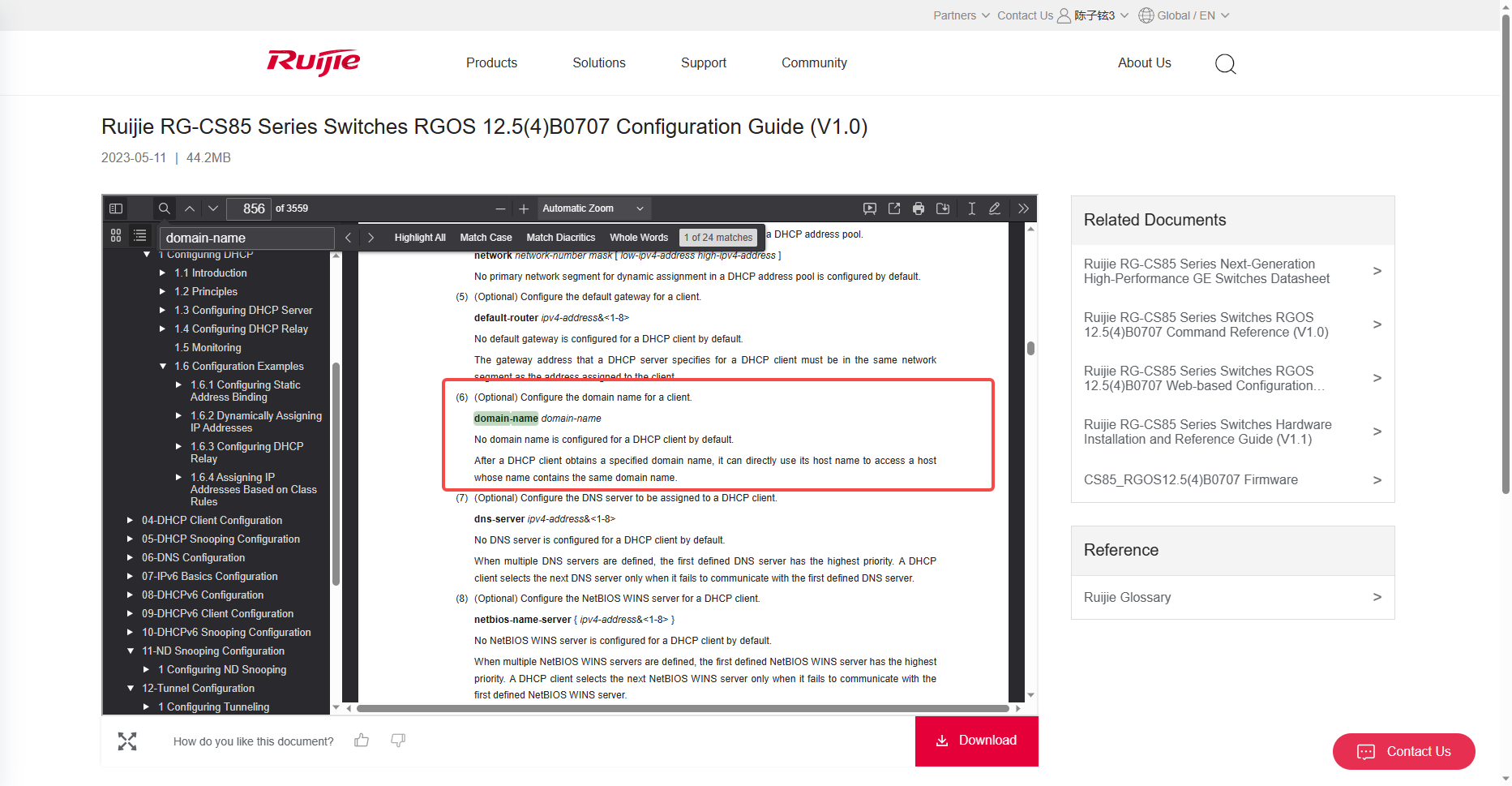Expand 04-DHCP Client Configuration chapter
Image resolution: width=1512 pixels, height=786 pixels.
(x=130, y=521)
